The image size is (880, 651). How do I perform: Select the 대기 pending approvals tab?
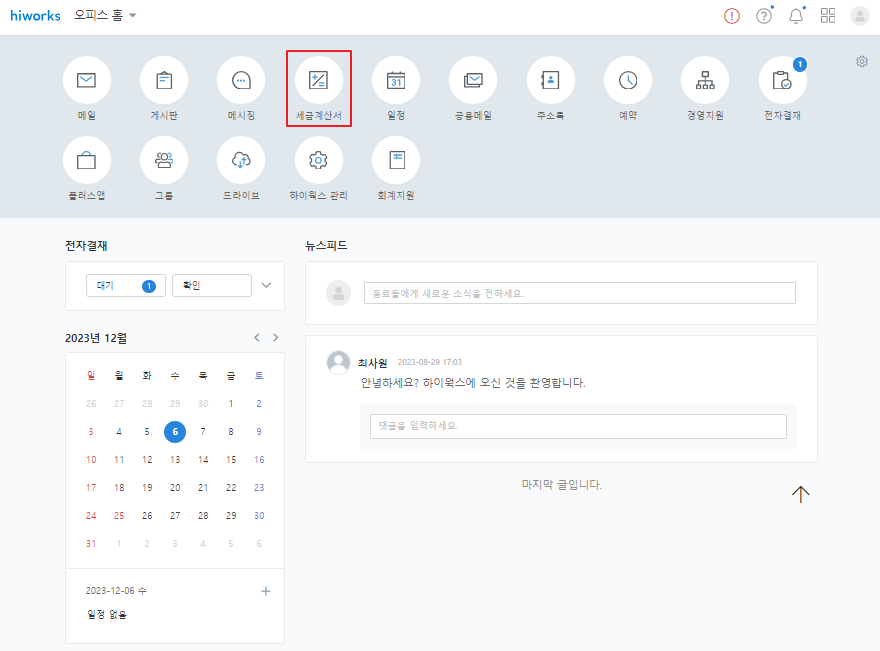pos(125,286)
